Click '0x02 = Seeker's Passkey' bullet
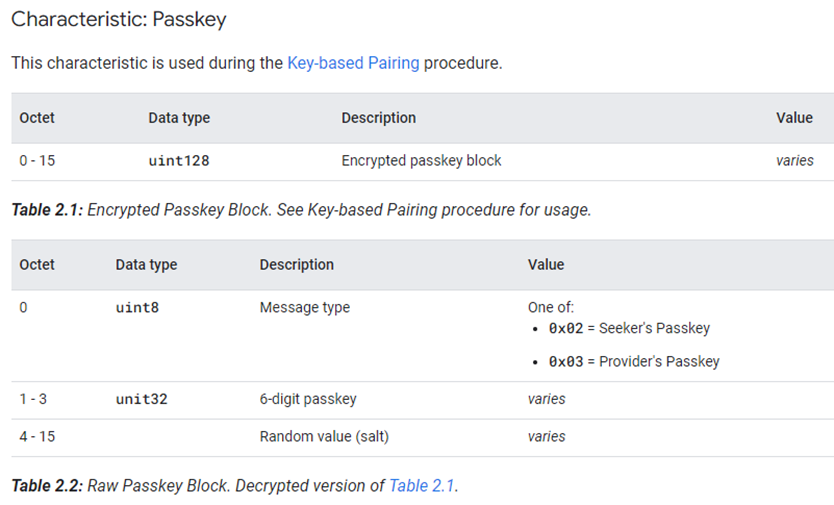This screenshot has width=834, height=505. (x=629, y=328)
